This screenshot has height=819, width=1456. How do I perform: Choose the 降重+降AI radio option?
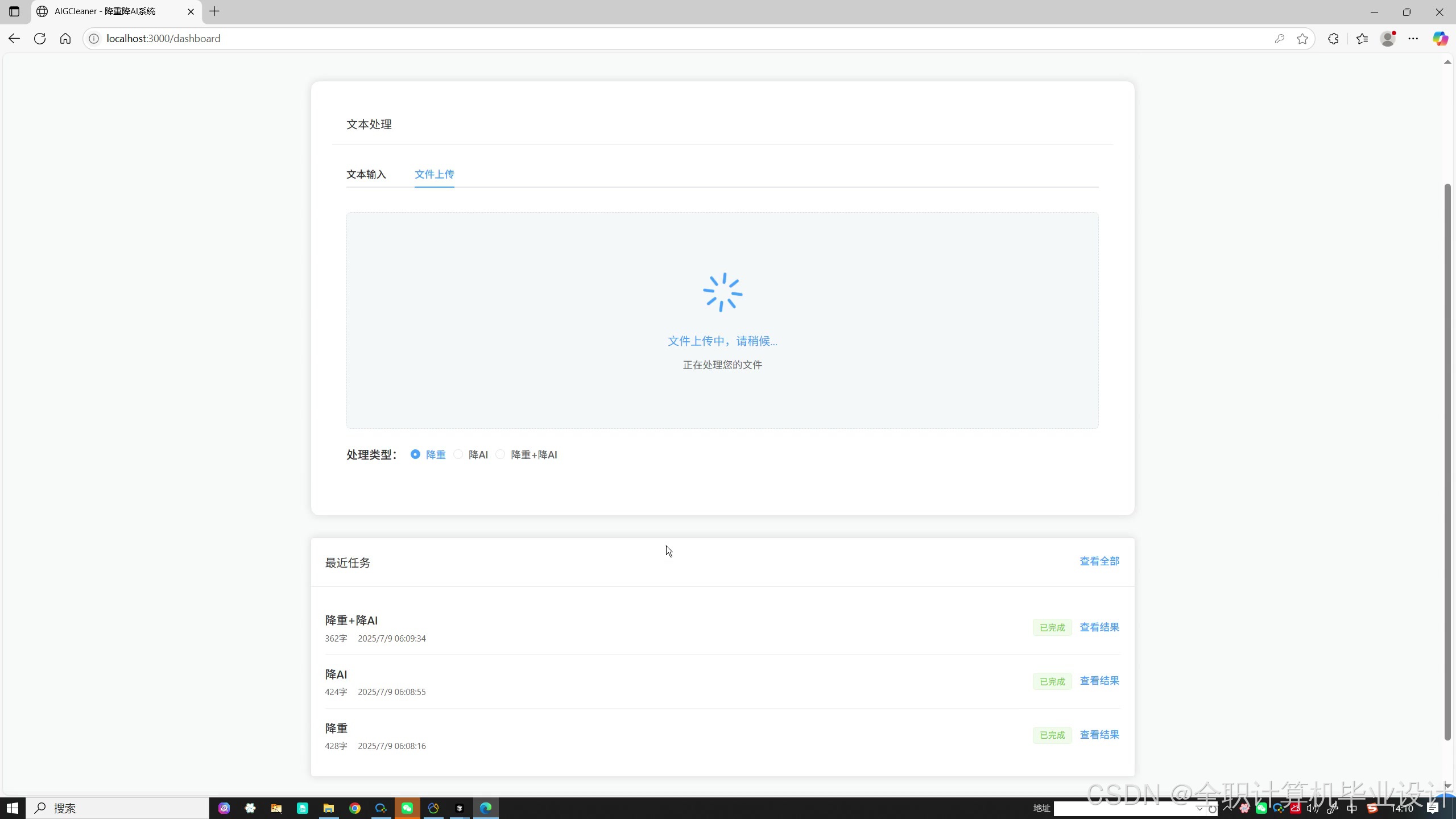click(500, 454)
